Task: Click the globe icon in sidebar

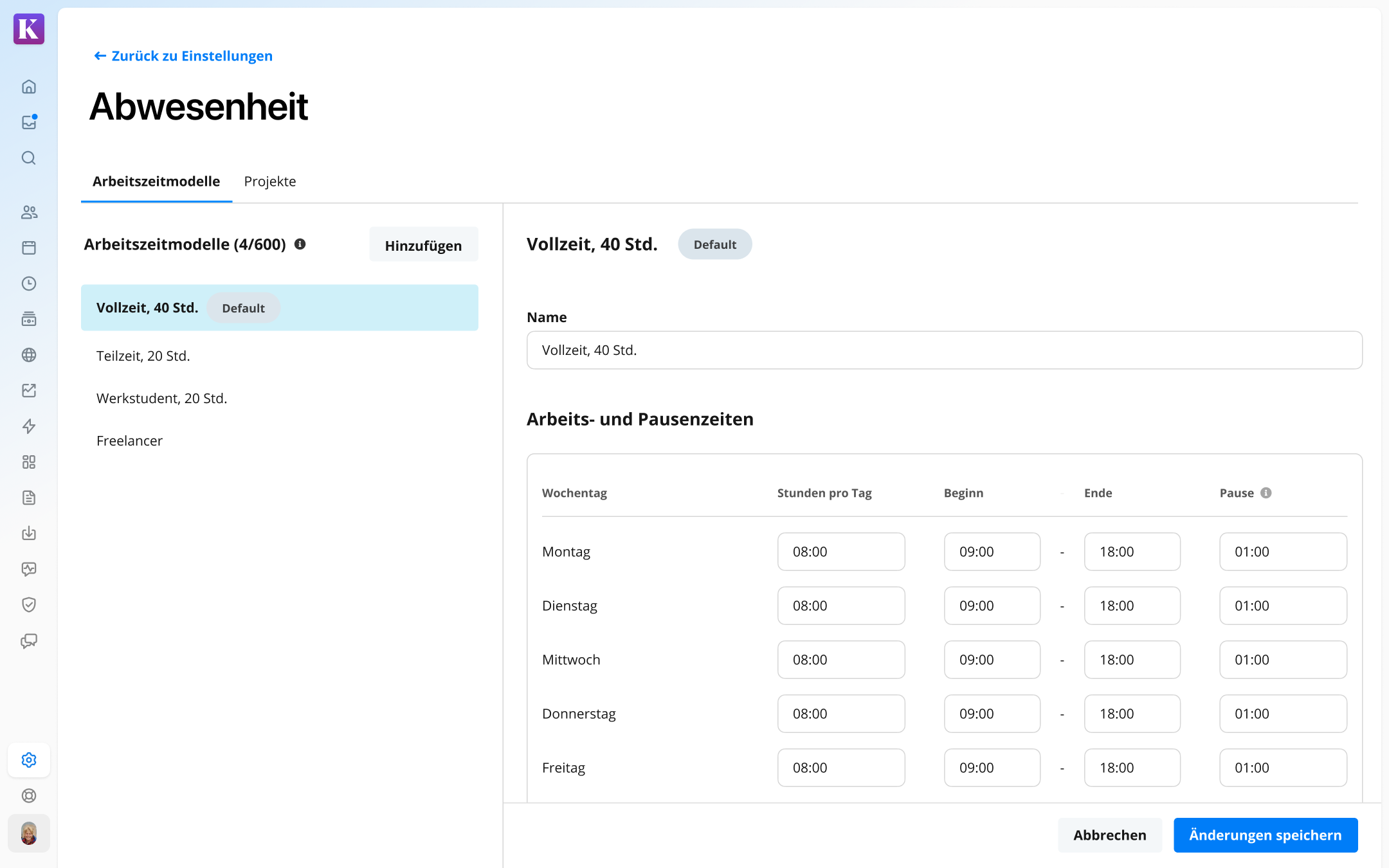Action: (x=29, y=355)
